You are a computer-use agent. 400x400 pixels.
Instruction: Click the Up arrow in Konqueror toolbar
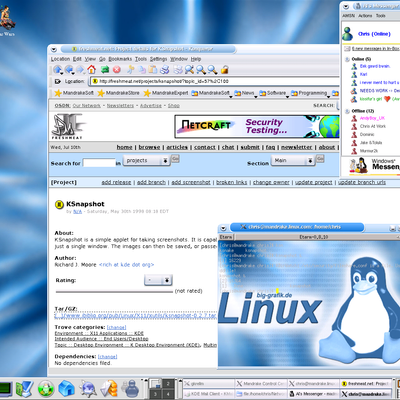[x=58, y=70]
